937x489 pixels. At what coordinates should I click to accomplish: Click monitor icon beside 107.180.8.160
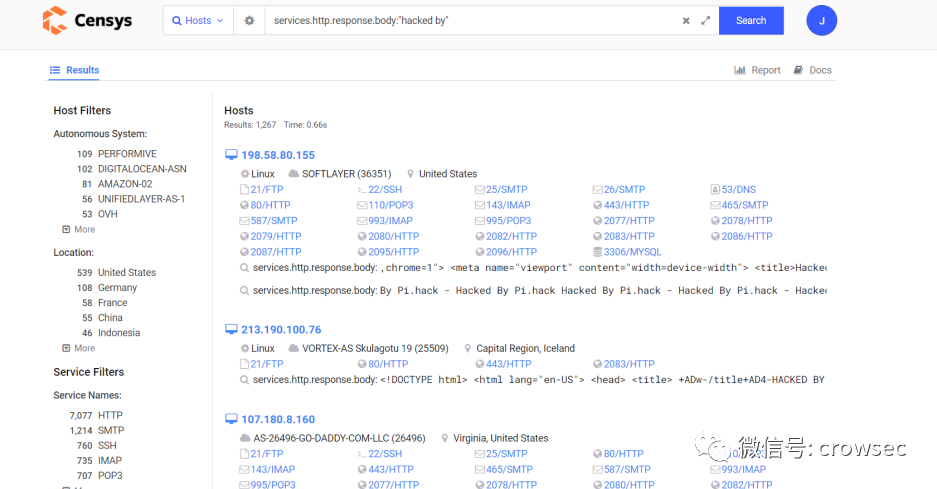[231, 419]
